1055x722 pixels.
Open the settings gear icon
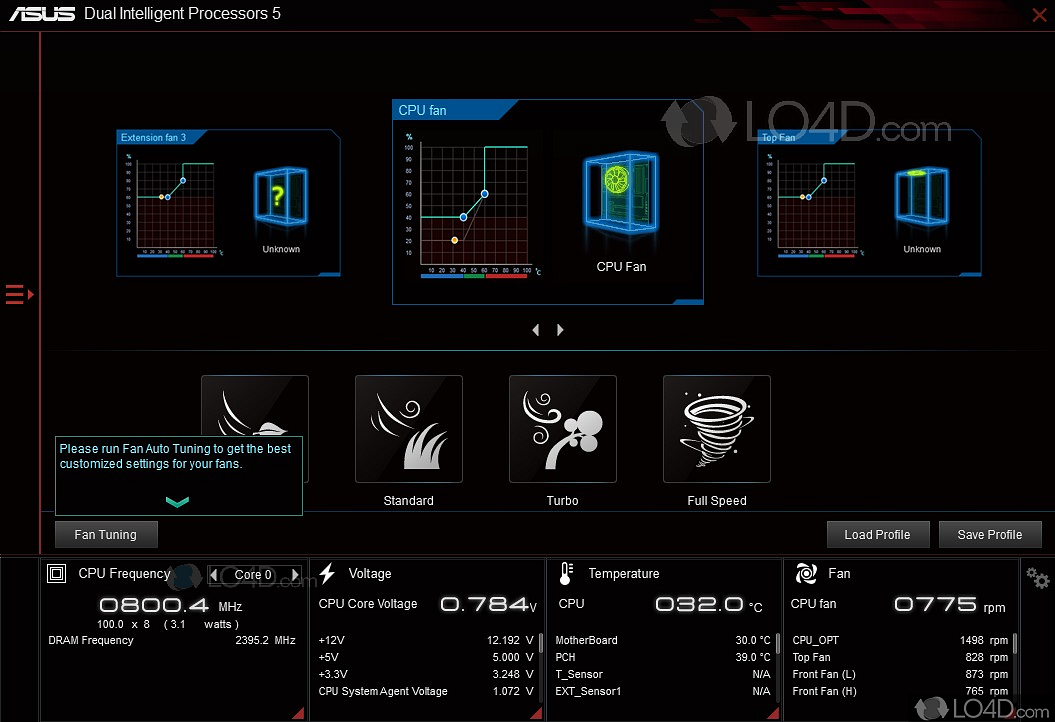[1039, 578]
